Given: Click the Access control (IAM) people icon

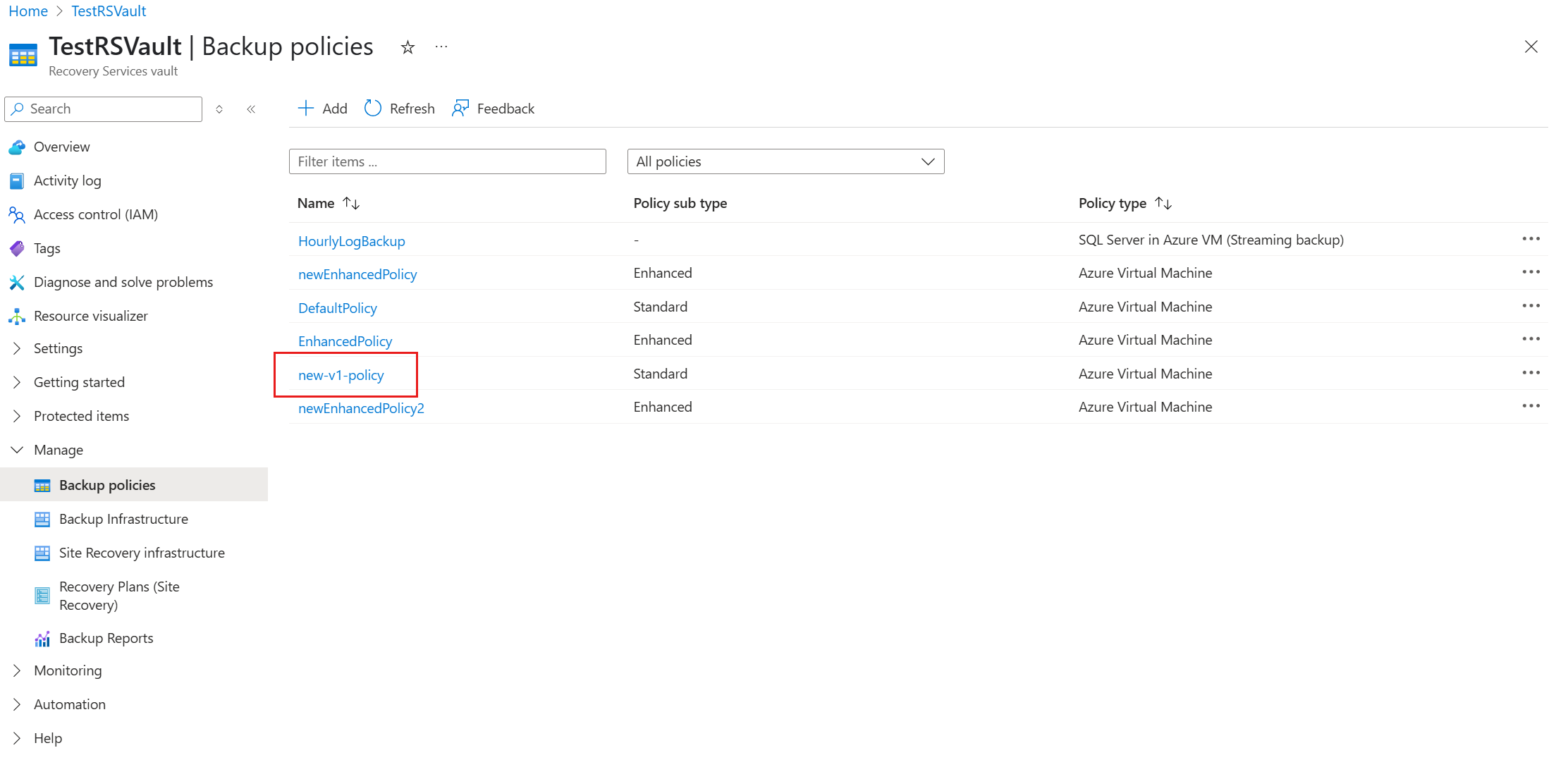Looking at the screenshot, I should (17, 215).
